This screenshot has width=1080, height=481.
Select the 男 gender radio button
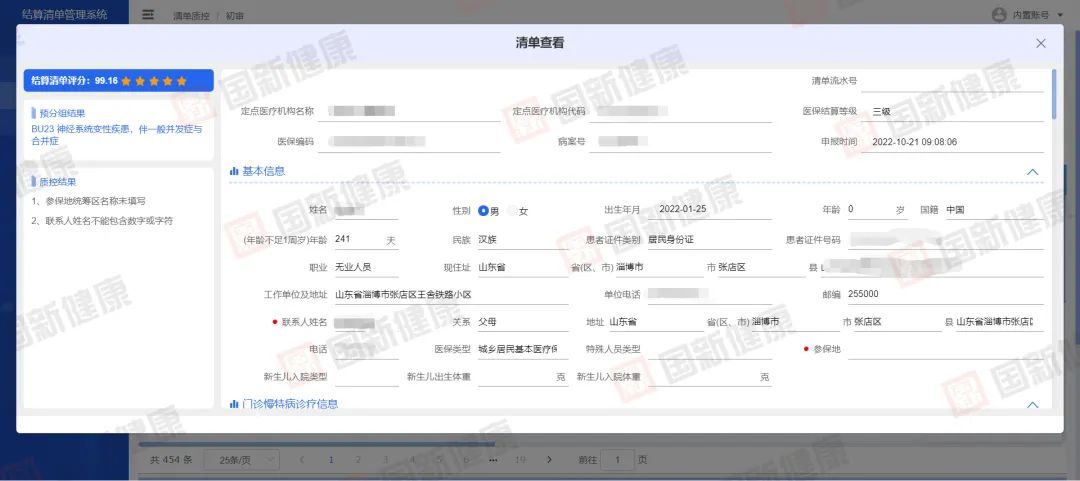tap(483, 211)
